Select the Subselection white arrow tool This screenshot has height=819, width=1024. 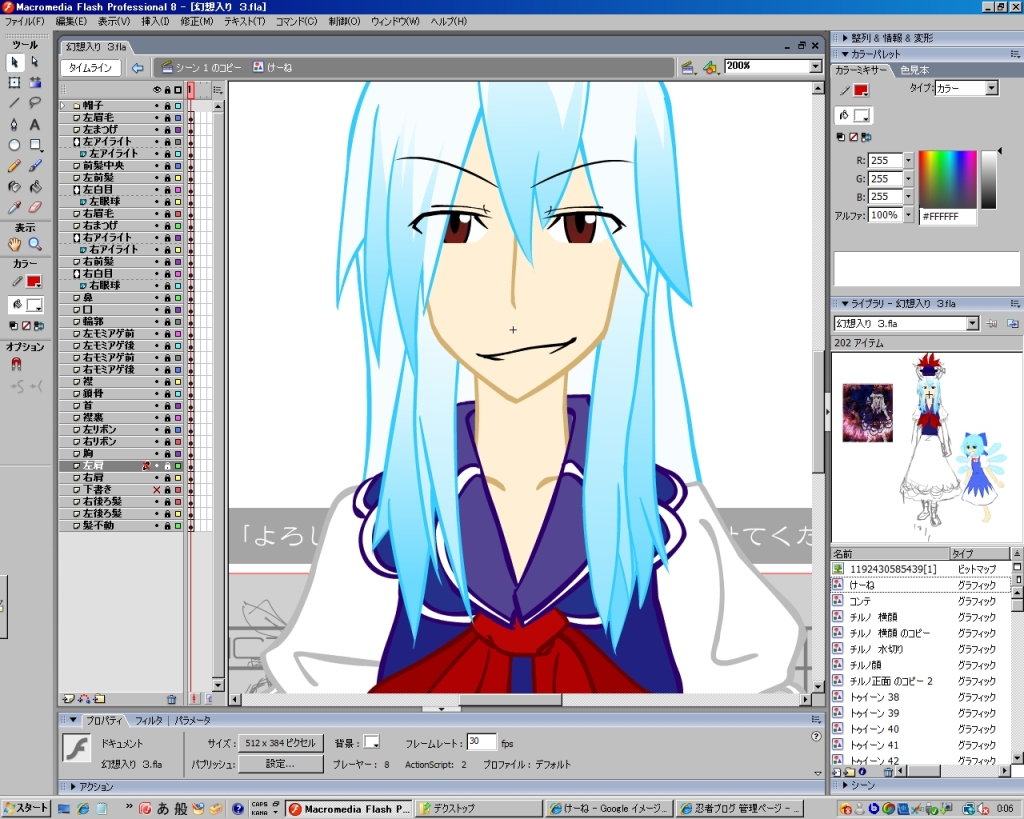coord(35,63)
